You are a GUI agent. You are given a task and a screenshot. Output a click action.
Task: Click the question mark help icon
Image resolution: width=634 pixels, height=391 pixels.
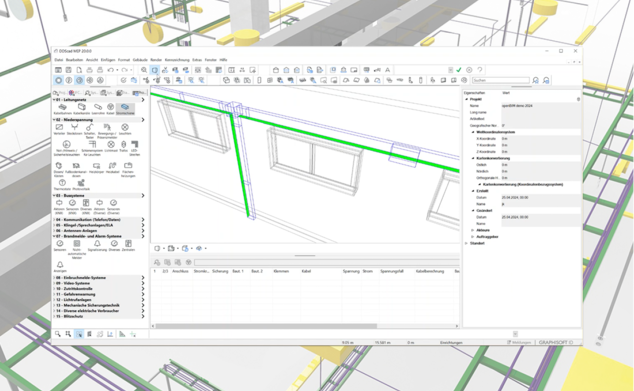480,70
